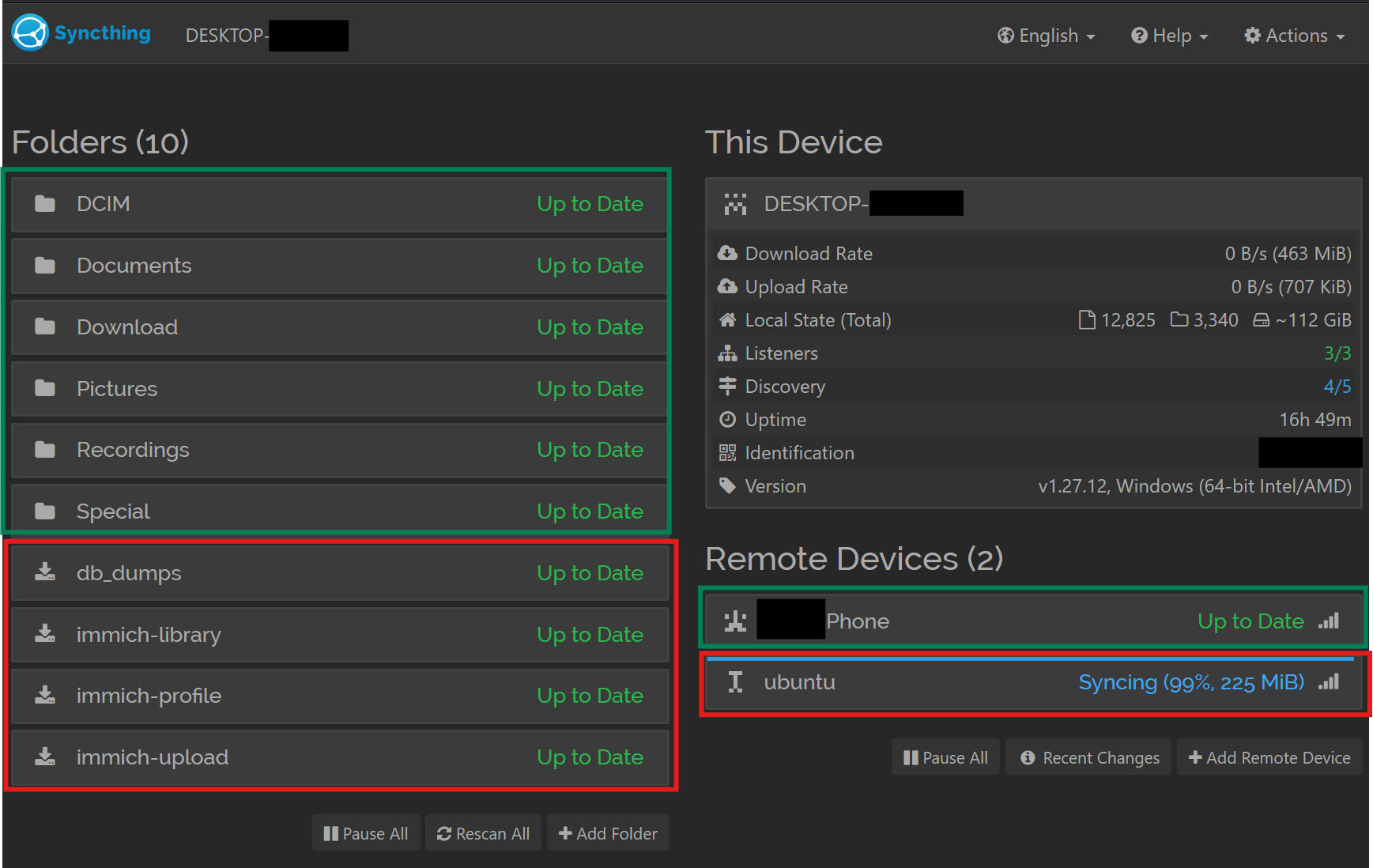Image resolution: width=1373 pixels, height=868 pixels.
Task: Click the Listeners network icon
Action: tap(727, 353)
